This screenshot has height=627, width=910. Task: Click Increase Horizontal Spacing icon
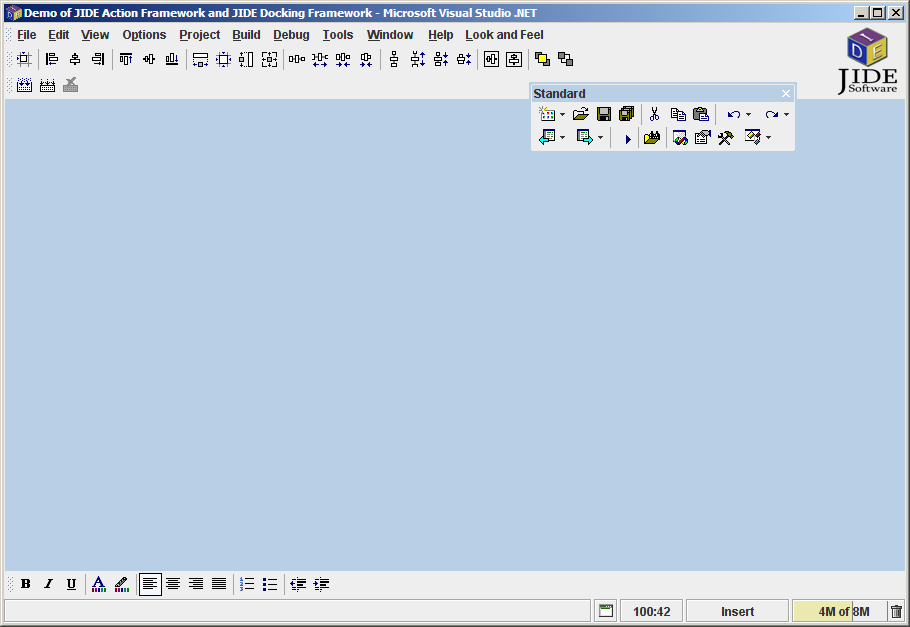click(x=320, y=59)
